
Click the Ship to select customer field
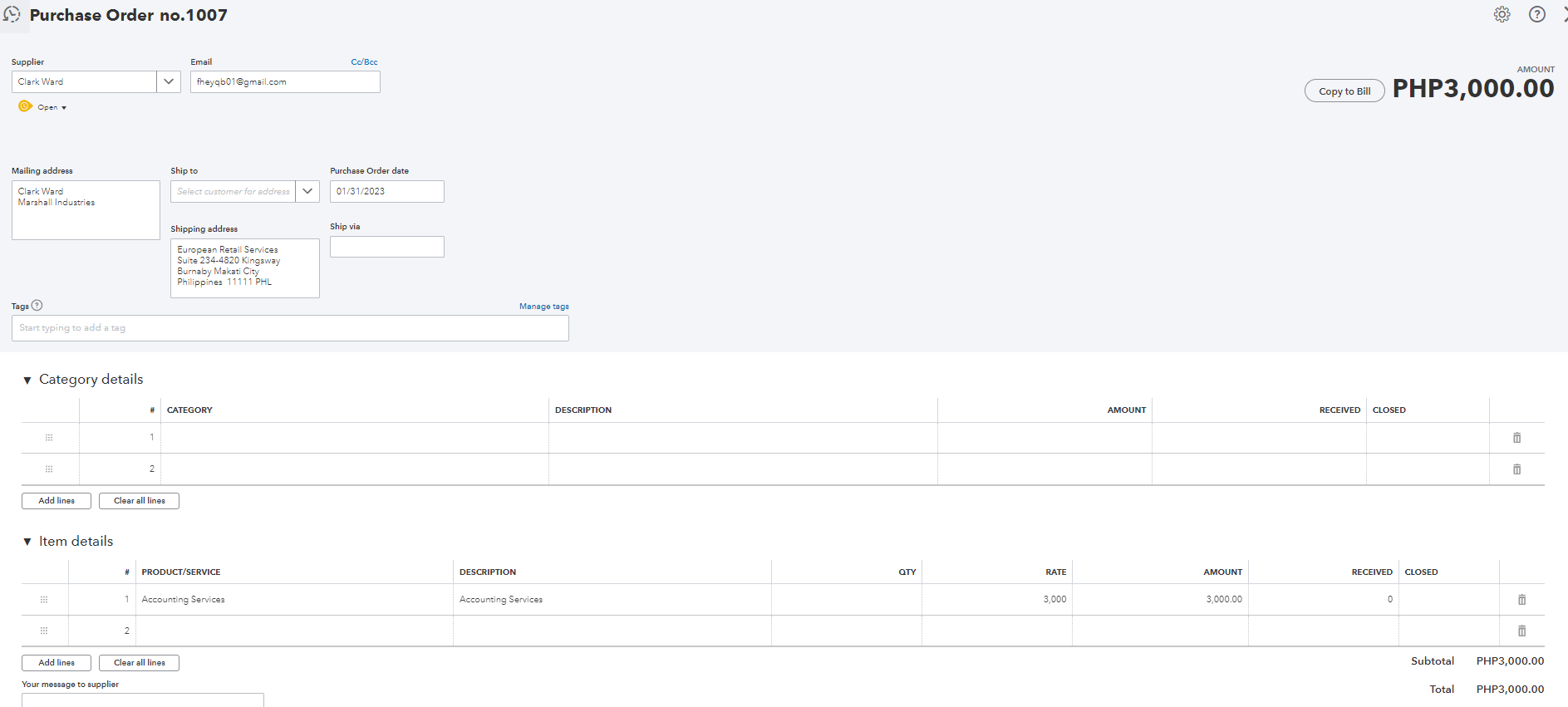point(233,191)
